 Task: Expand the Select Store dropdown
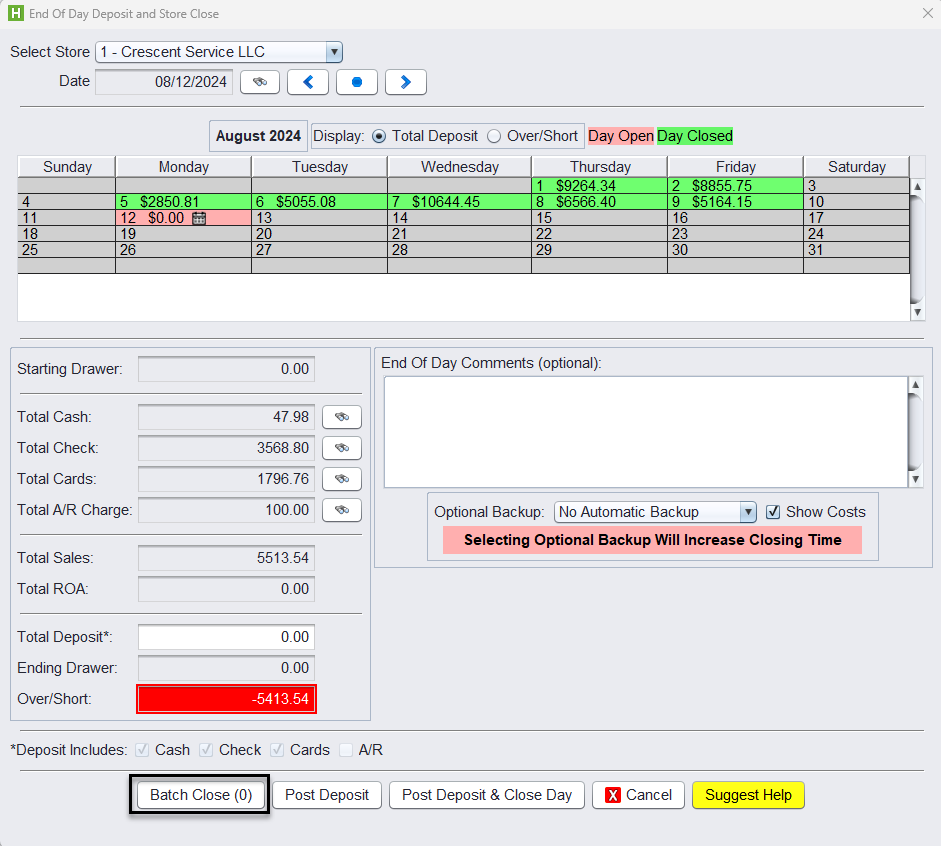pos(334,52)
